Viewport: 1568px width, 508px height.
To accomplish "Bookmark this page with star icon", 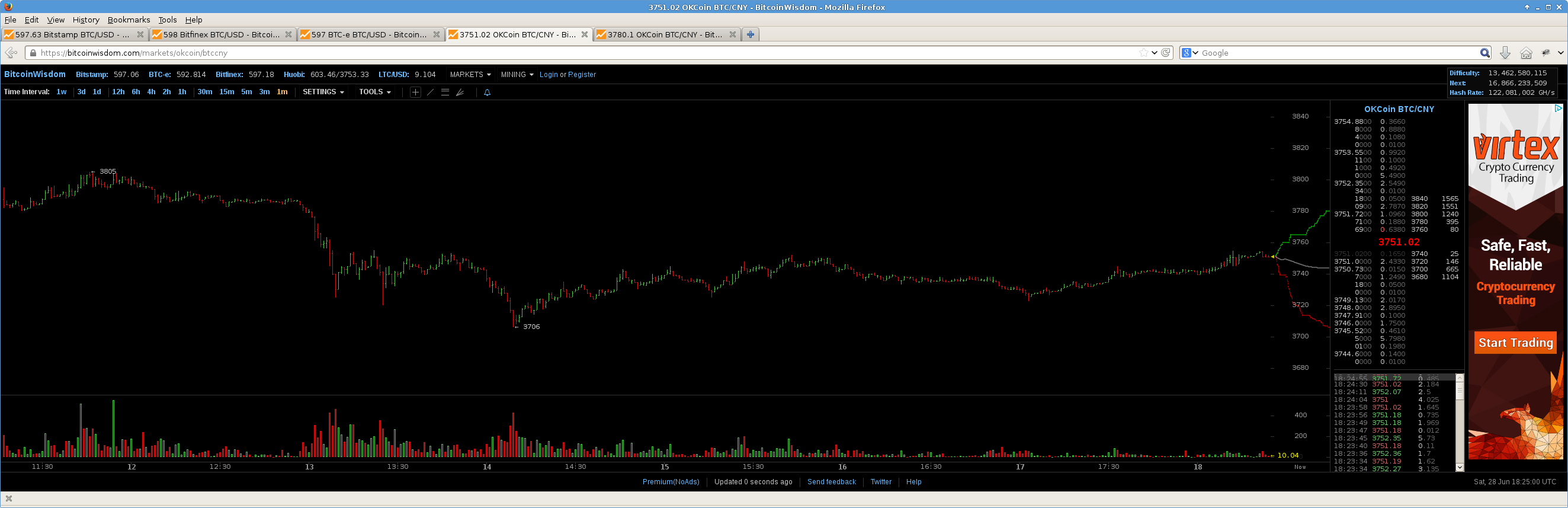I will click(x=1143, y=53).
